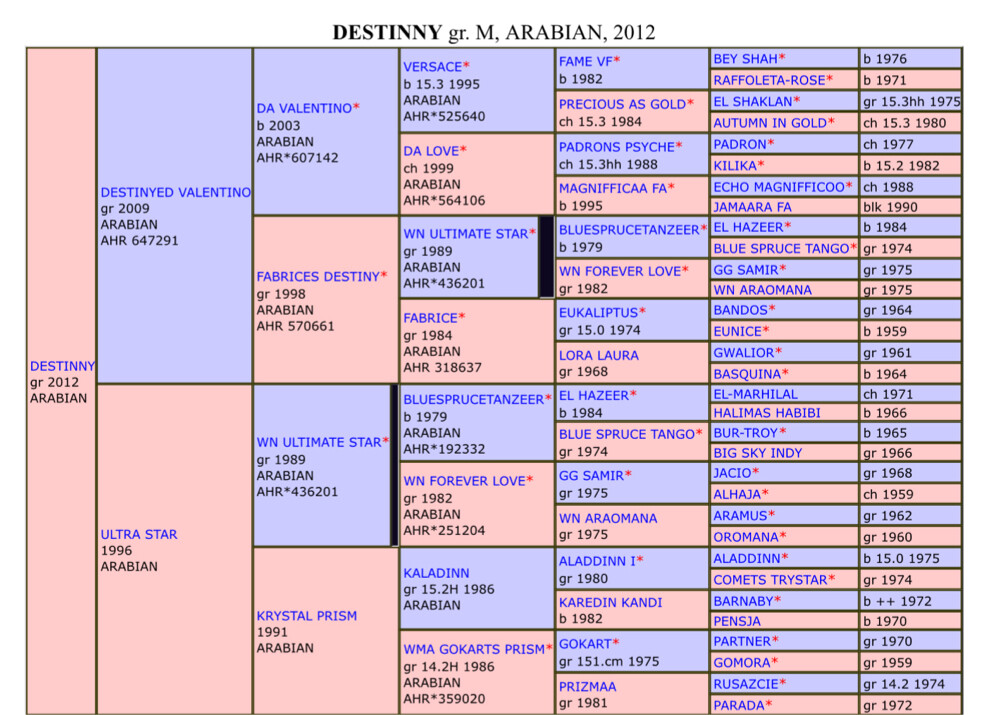Click the PARADA link

click(x=739, y=705)
